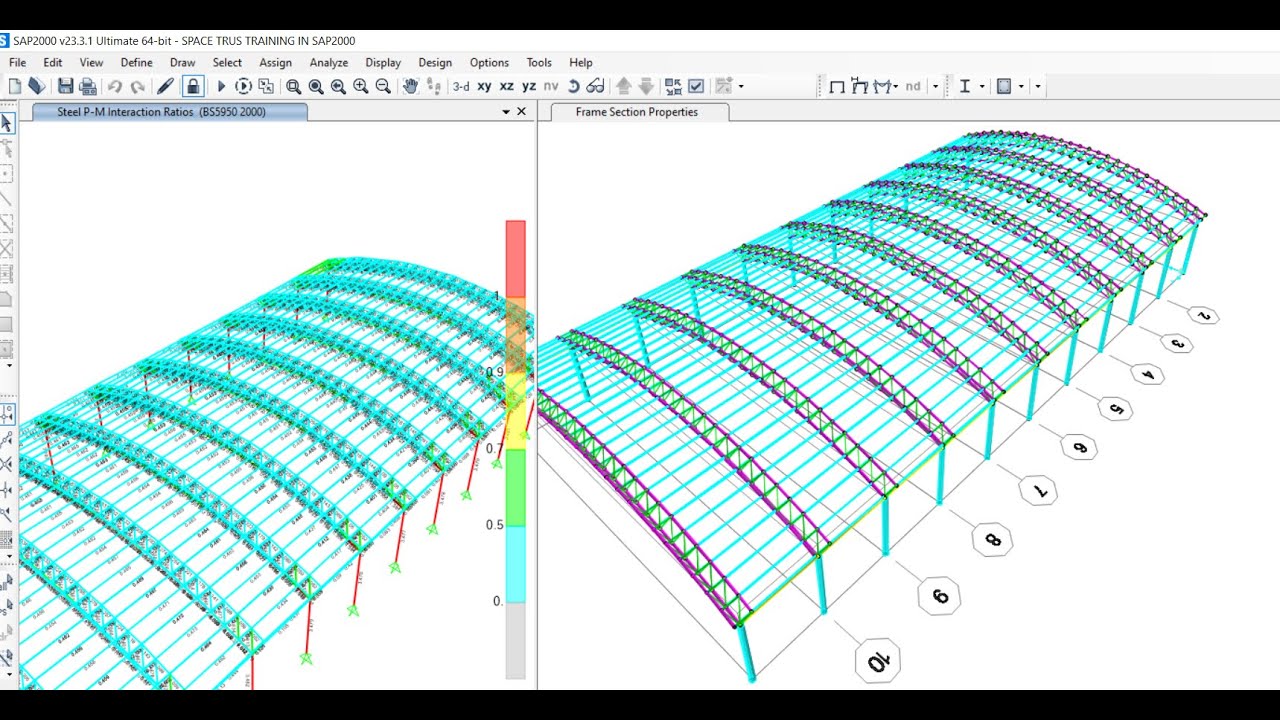
Task: Switch to the yz plane view
Action: (529, 86)
